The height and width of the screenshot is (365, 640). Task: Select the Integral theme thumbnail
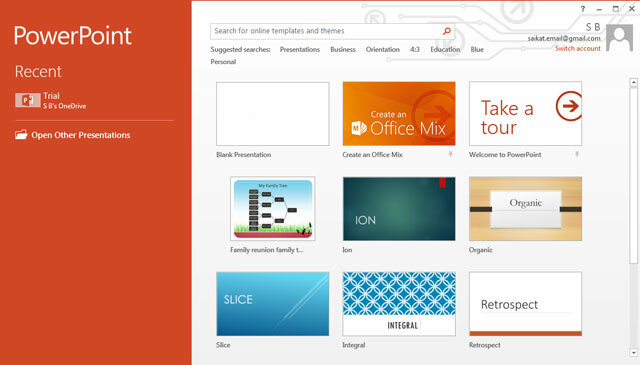[399, 304]
